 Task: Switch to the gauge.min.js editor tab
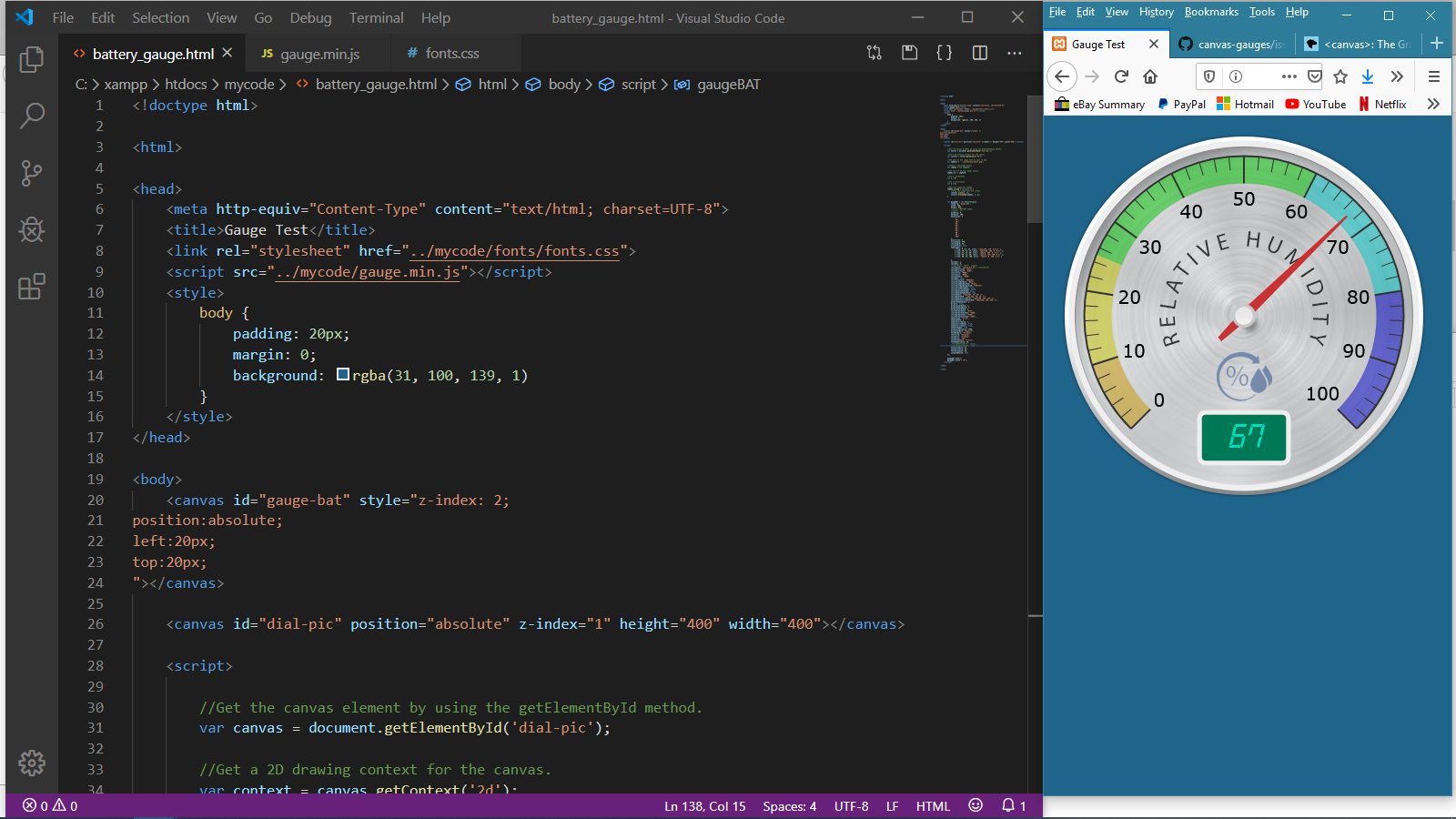[318, 54]
